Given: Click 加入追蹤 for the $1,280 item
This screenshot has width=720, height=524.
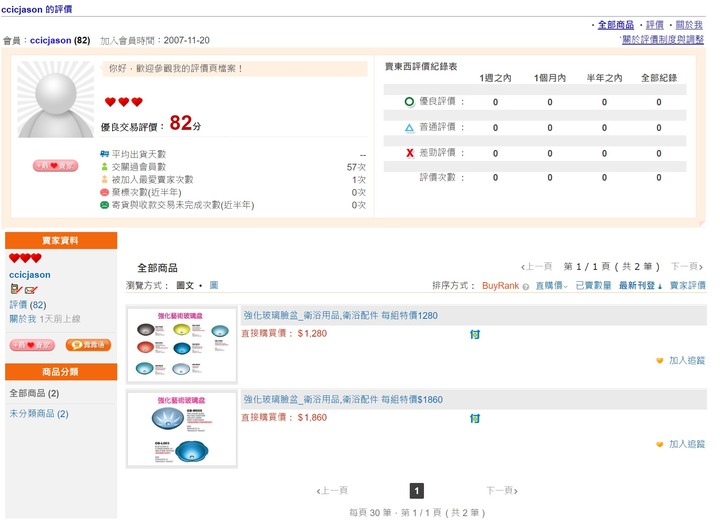Looking at the screenshot, I should [686, 361].
